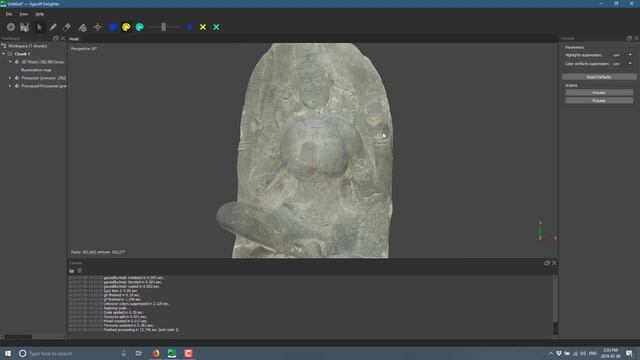Click the crosshair reset view icon
Image resolution: width=640 pixels, height=360 pixels.
point(97,27)
